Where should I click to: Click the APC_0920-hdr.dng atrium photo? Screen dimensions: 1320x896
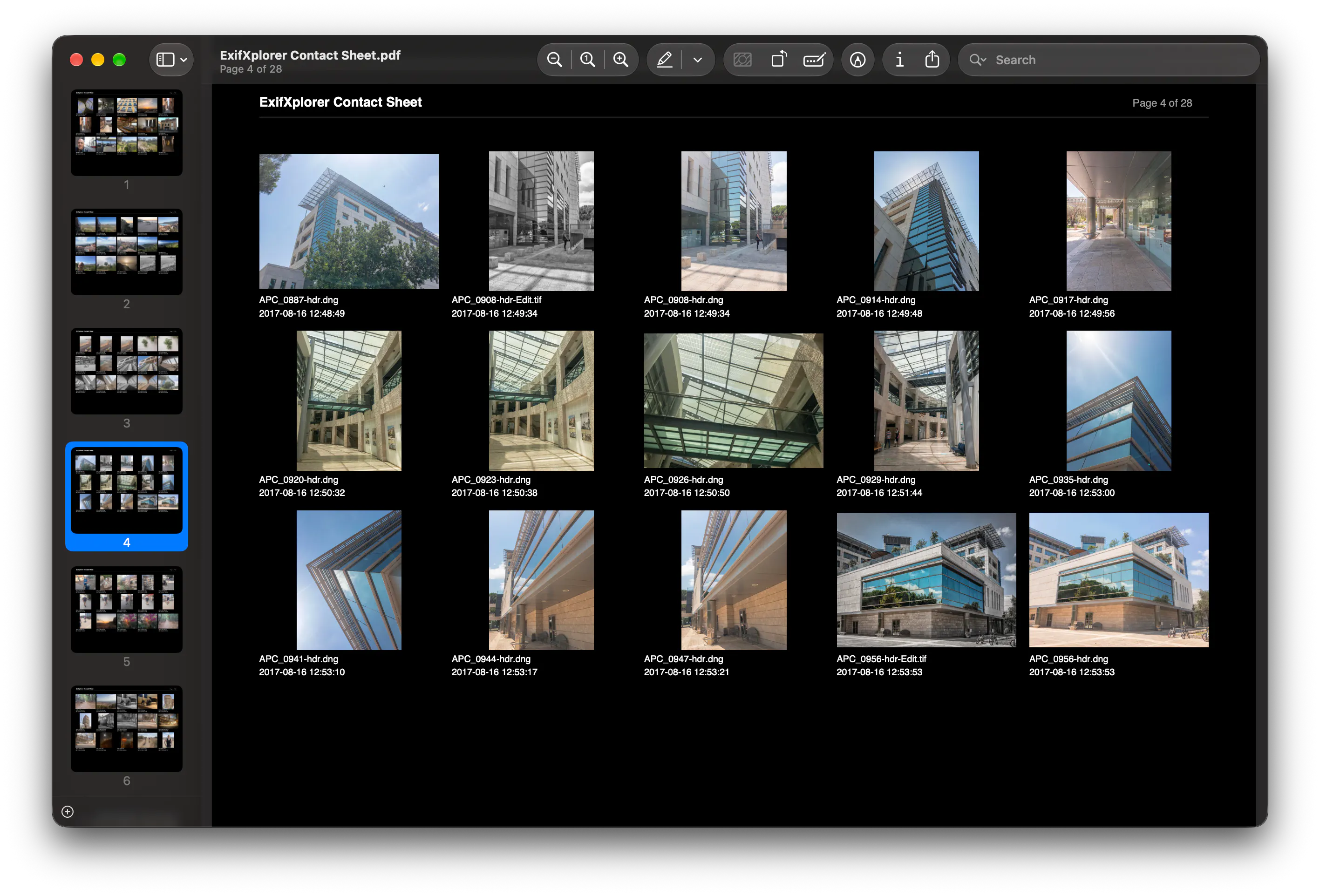(349, 400)
